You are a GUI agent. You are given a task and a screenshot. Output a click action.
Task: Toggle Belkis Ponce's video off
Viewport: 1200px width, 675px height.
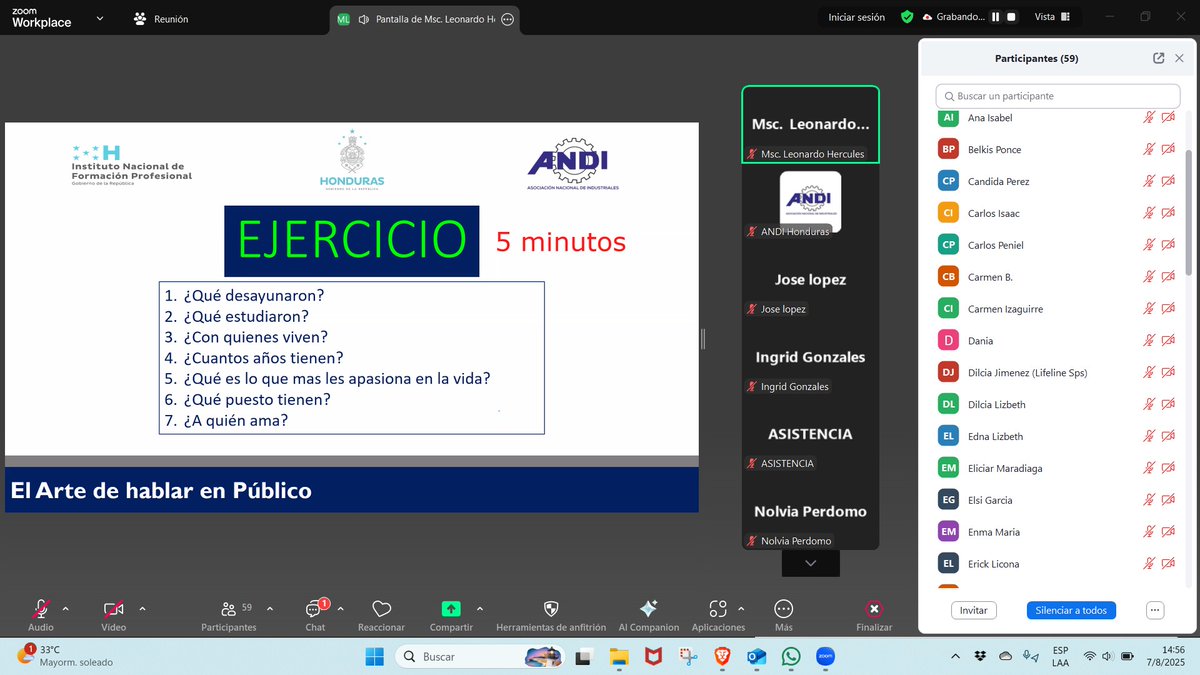point(1168,149)
